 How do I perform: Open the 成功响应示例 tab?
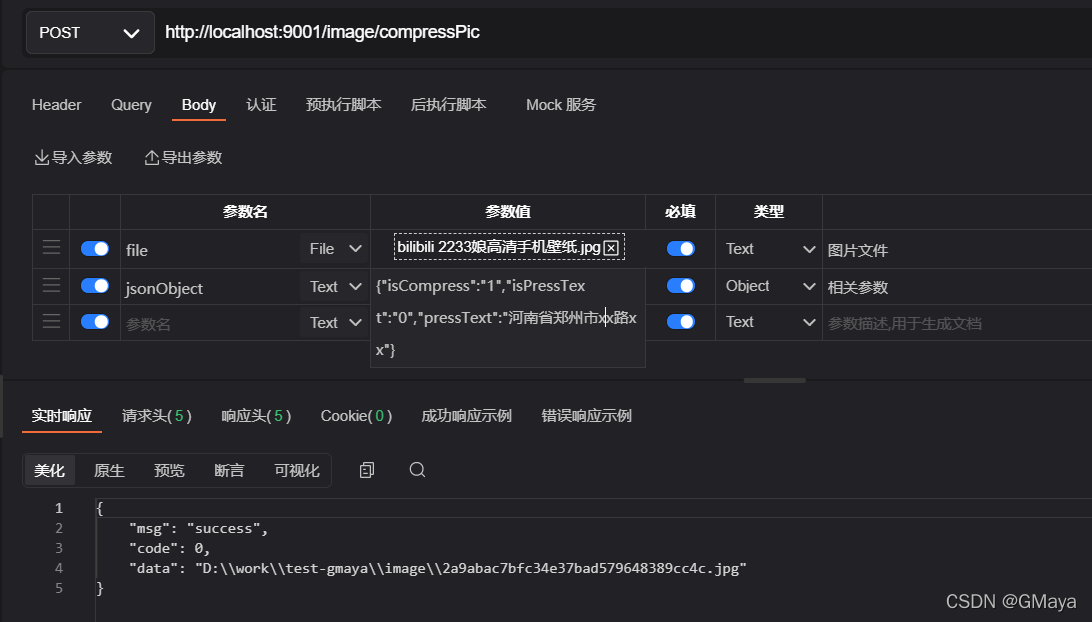coord(467,416)
